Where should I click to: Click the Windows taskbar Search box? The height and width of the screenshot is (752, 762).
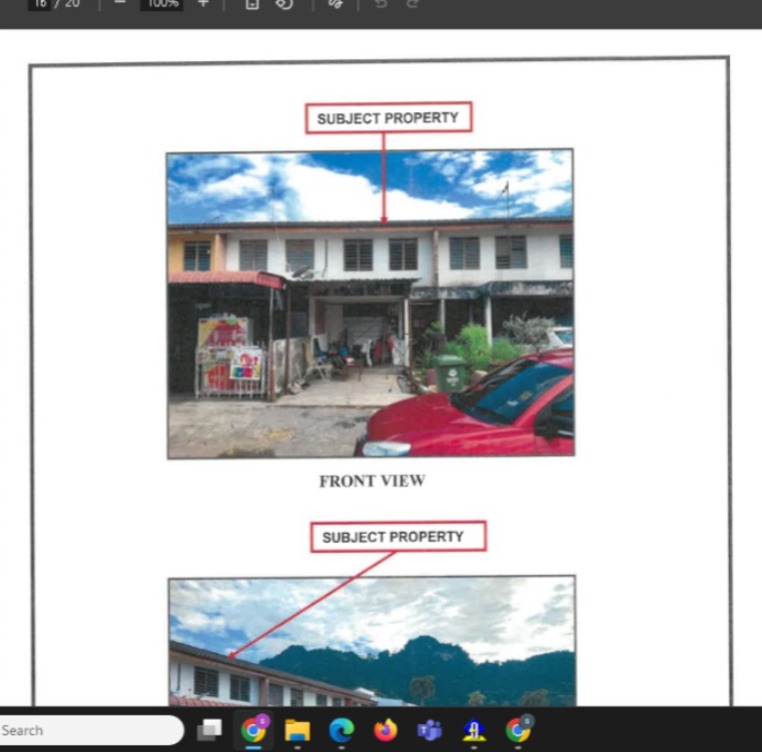90,730
